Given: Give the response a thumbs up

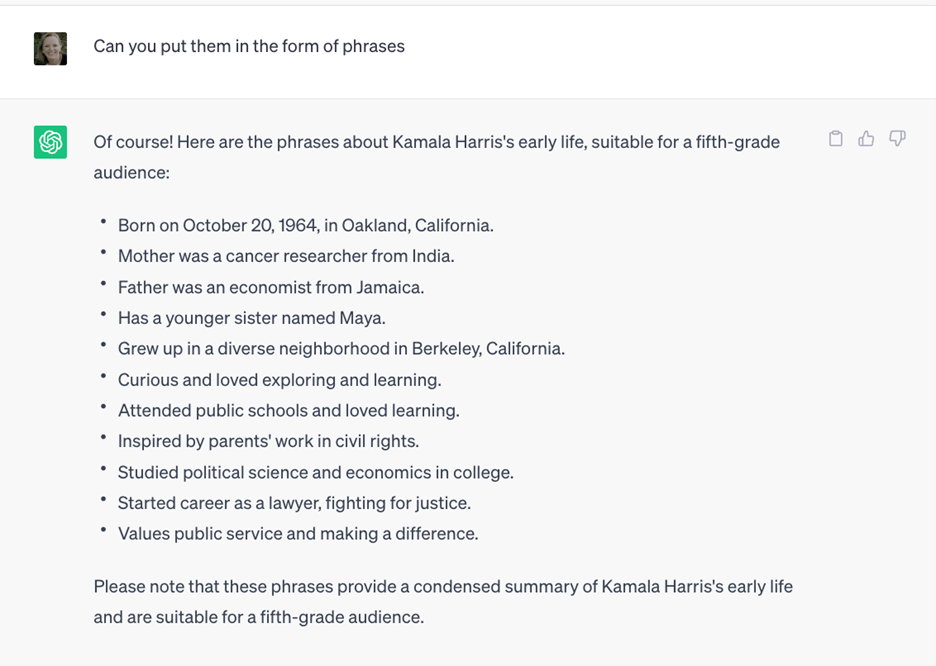Looking at the screenshot, I should click(x=866, y=138).
